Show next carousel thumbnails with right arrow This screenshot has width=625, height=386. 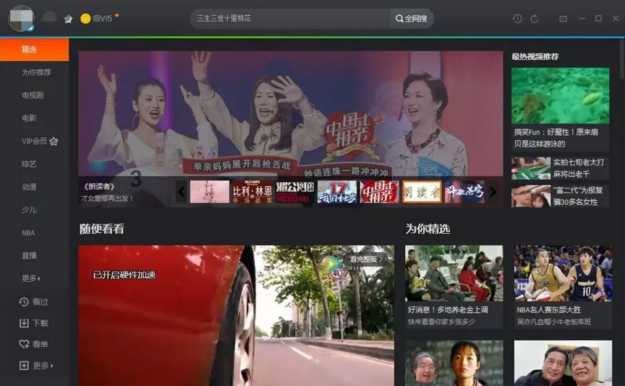tap(493, 192)
